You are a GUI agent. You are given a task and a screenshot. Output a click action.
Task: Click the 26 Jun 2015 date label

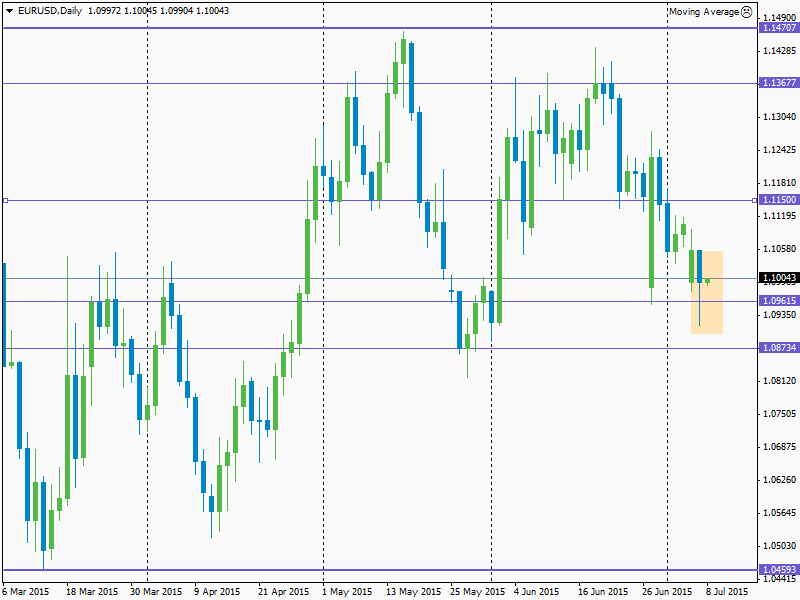(667, 592)
